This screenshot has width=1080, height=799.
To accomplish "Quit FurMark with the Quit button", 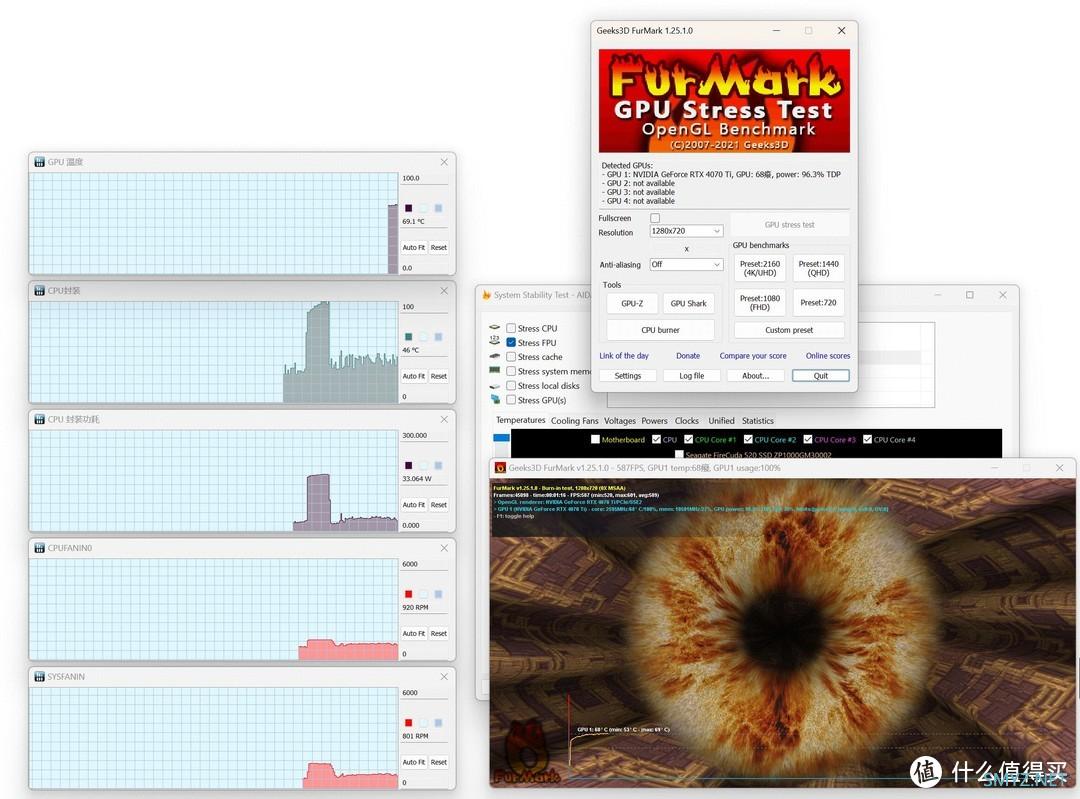I will point(821,376).
